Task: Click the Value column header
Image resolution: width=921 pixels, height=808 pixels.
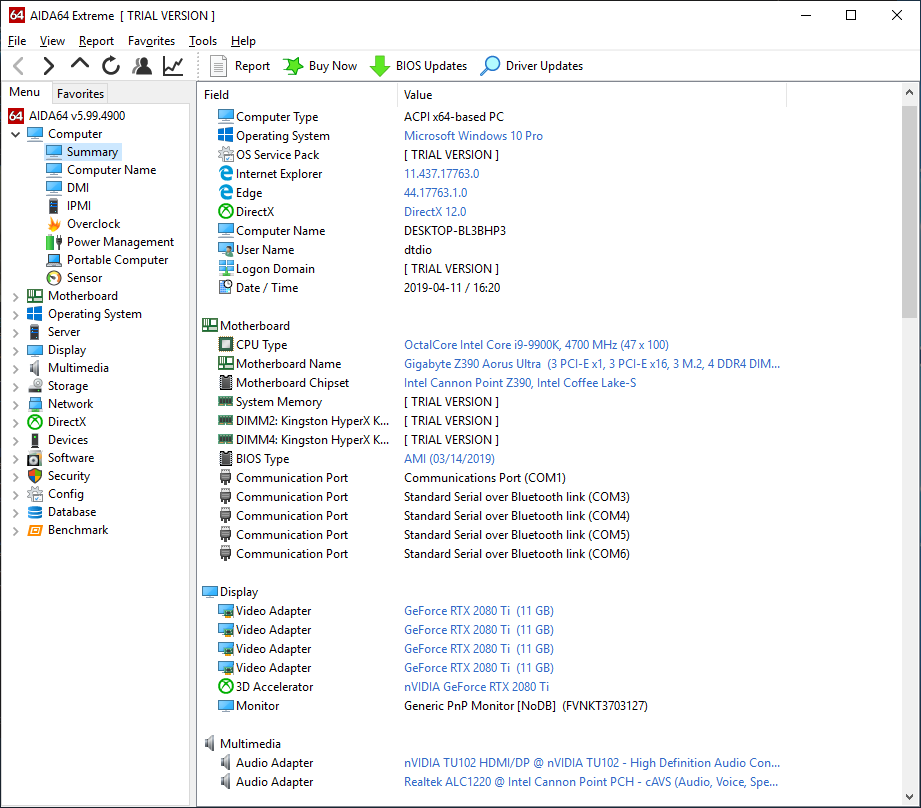Action: [x=591, y=95]
